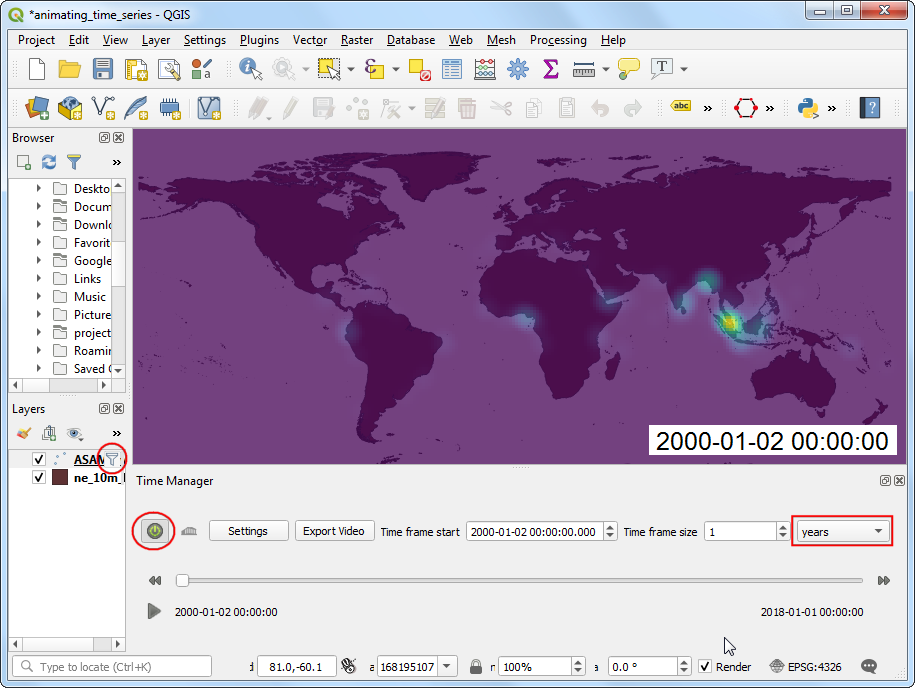
Task: Toggle Time Manager on or off
Action: (153, 530)
